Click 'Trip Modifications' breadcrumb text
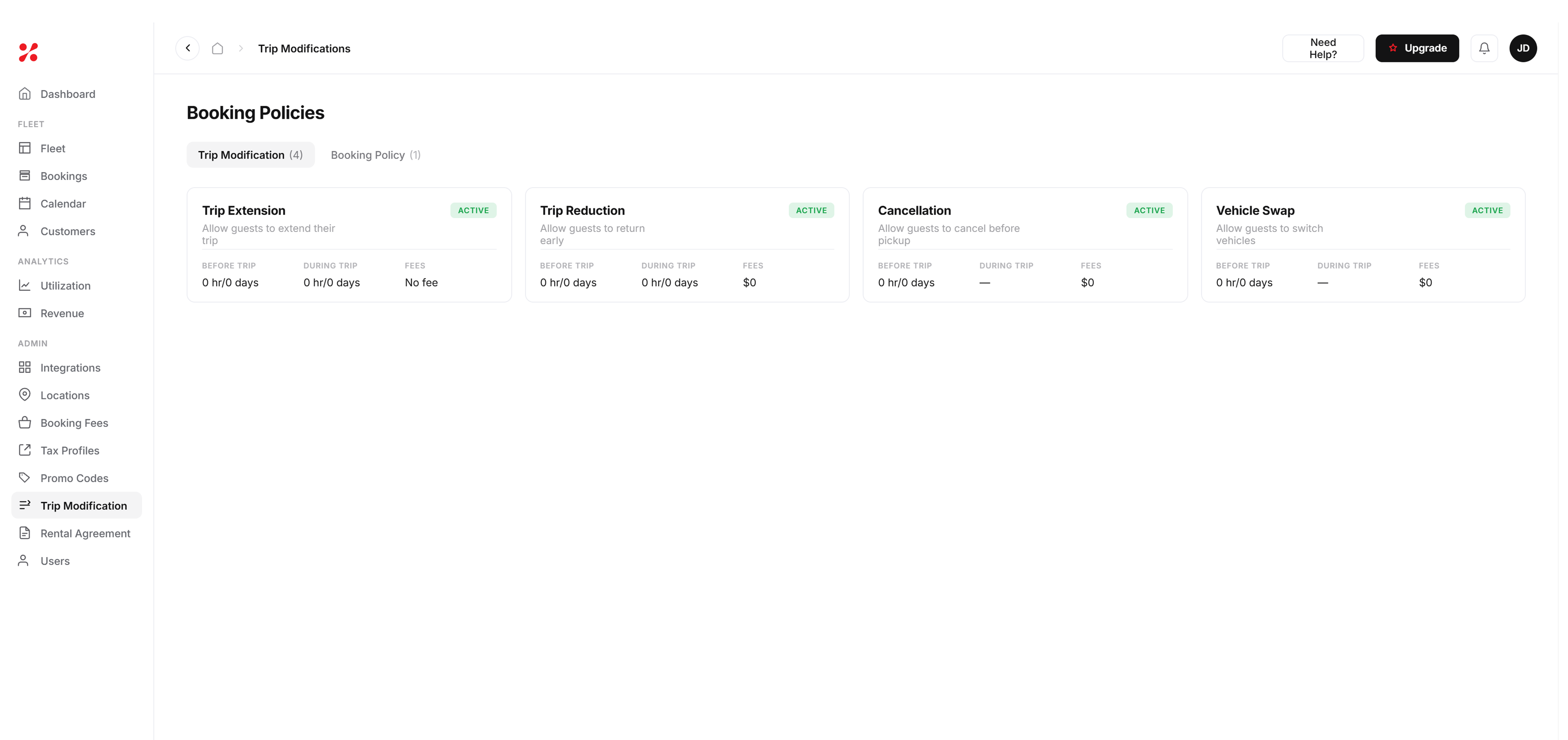 [x=304, y=48]
